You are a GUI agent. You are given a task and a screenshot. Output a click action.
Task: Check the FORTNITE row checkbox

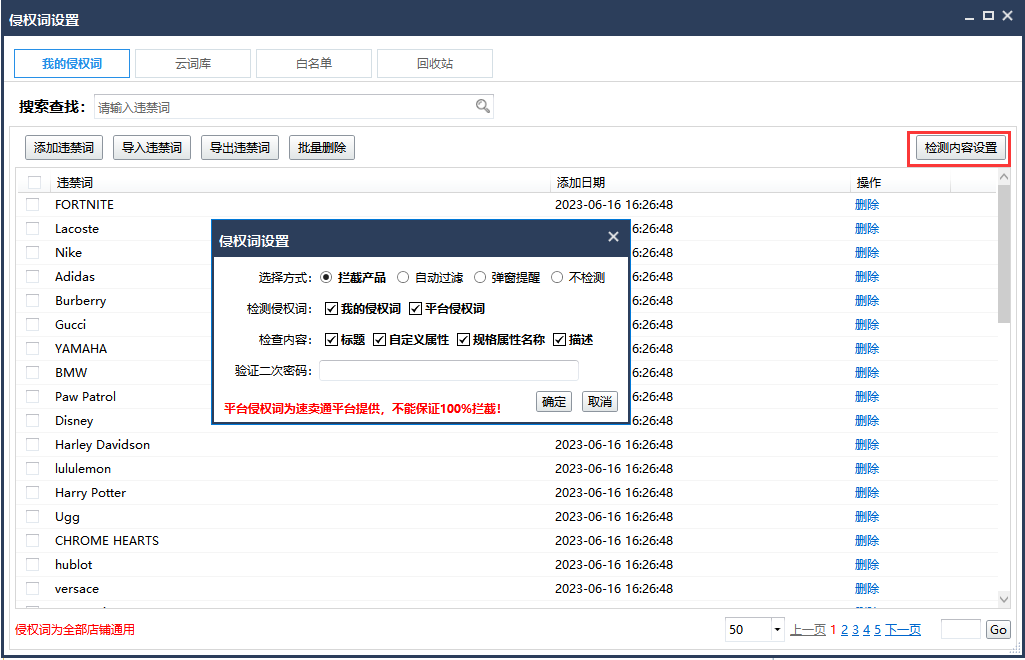[x=32, y=205]
